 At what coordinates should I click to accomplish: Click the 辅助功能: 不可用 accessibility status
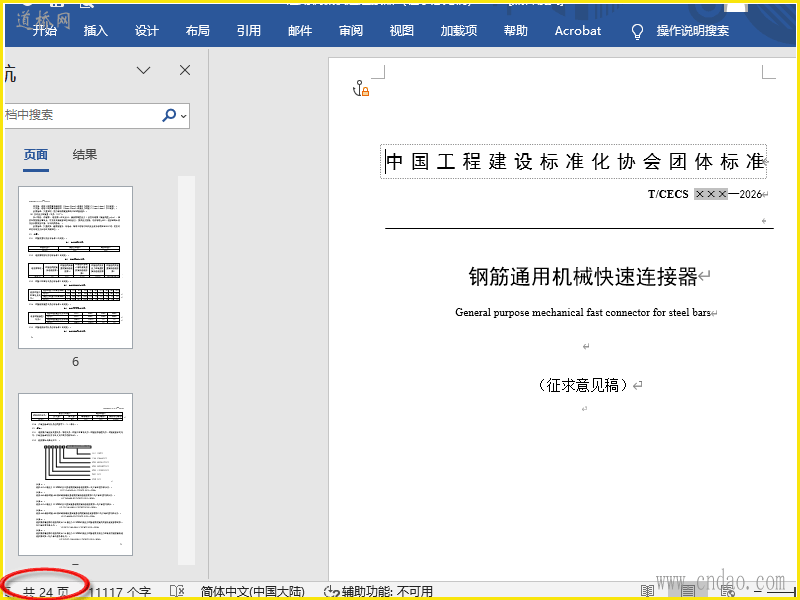(379, 591)
